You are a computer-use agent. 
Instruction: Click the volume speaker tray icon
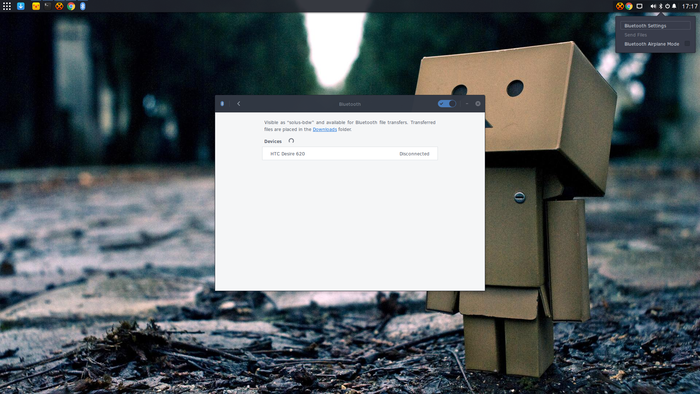[653, 6]
